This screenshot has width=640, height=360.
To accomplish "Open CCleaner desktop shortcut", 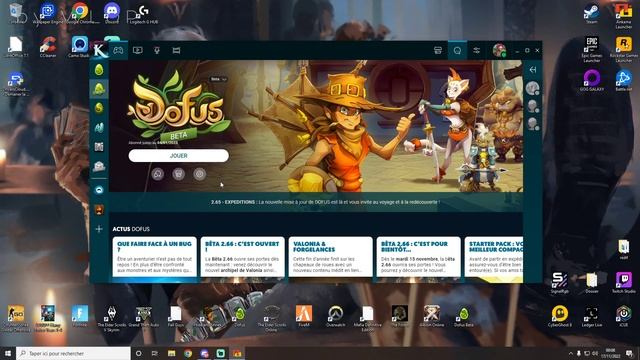I will pos(48,47).
